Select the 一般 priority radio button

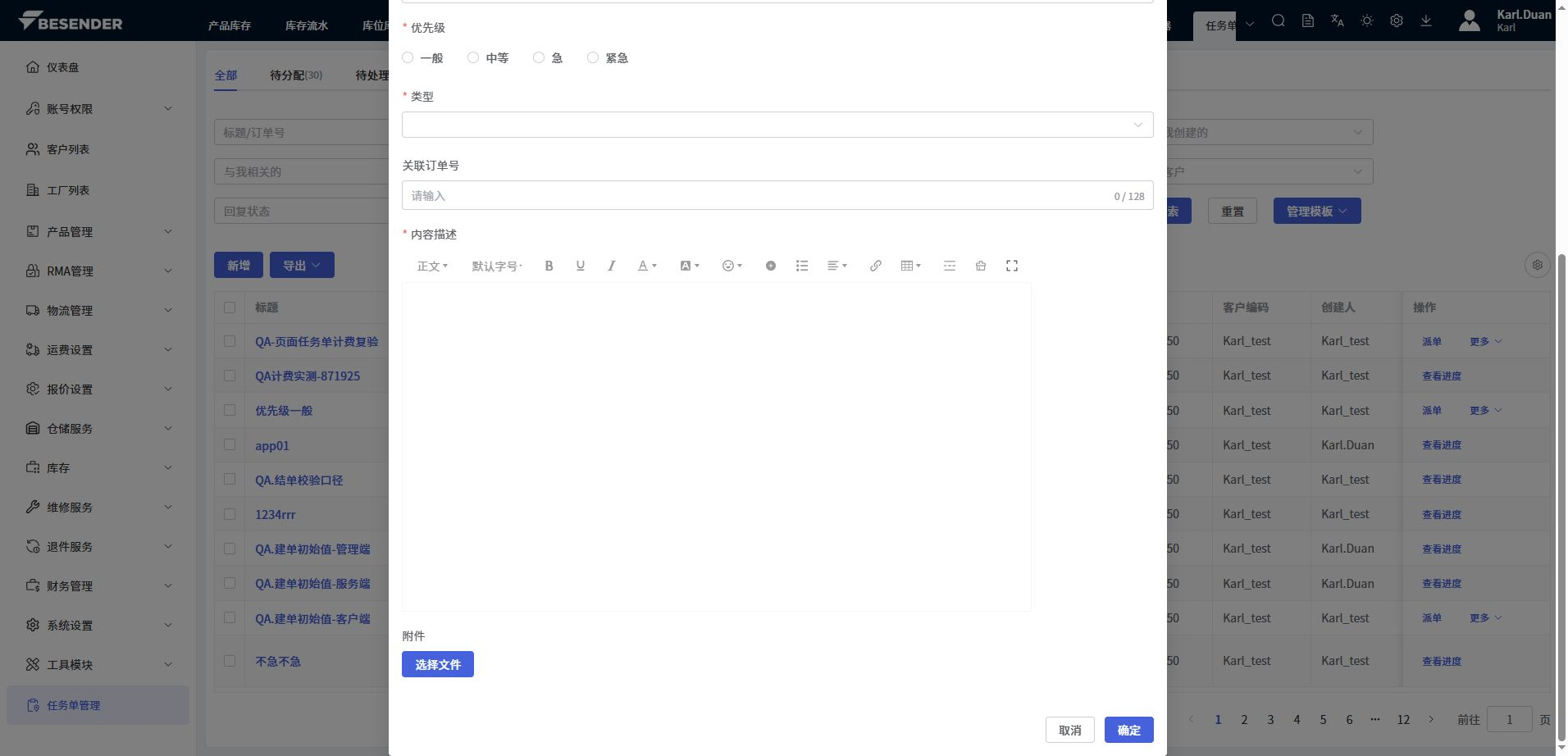(x=408, y=57)
